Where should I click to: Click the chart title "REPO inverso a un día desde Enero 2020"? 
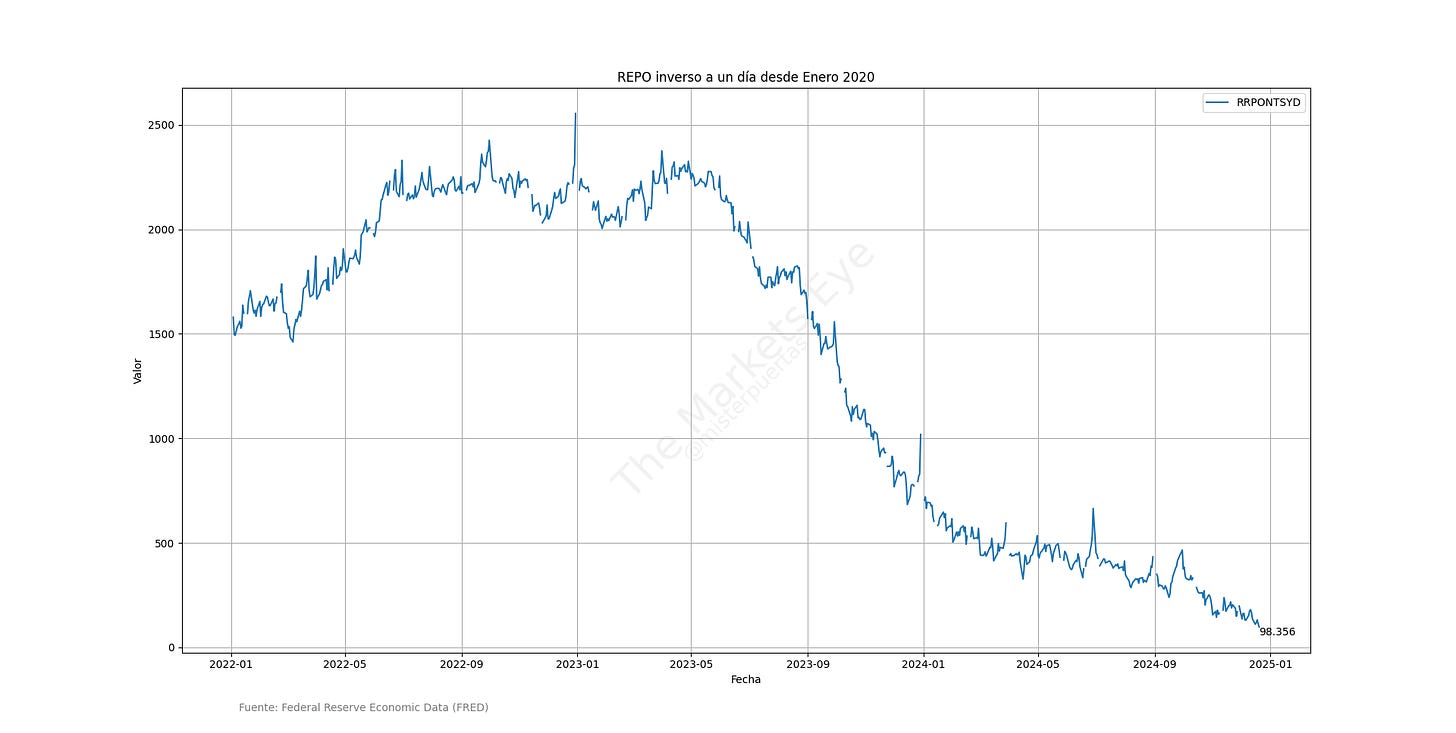coord(745,77)
